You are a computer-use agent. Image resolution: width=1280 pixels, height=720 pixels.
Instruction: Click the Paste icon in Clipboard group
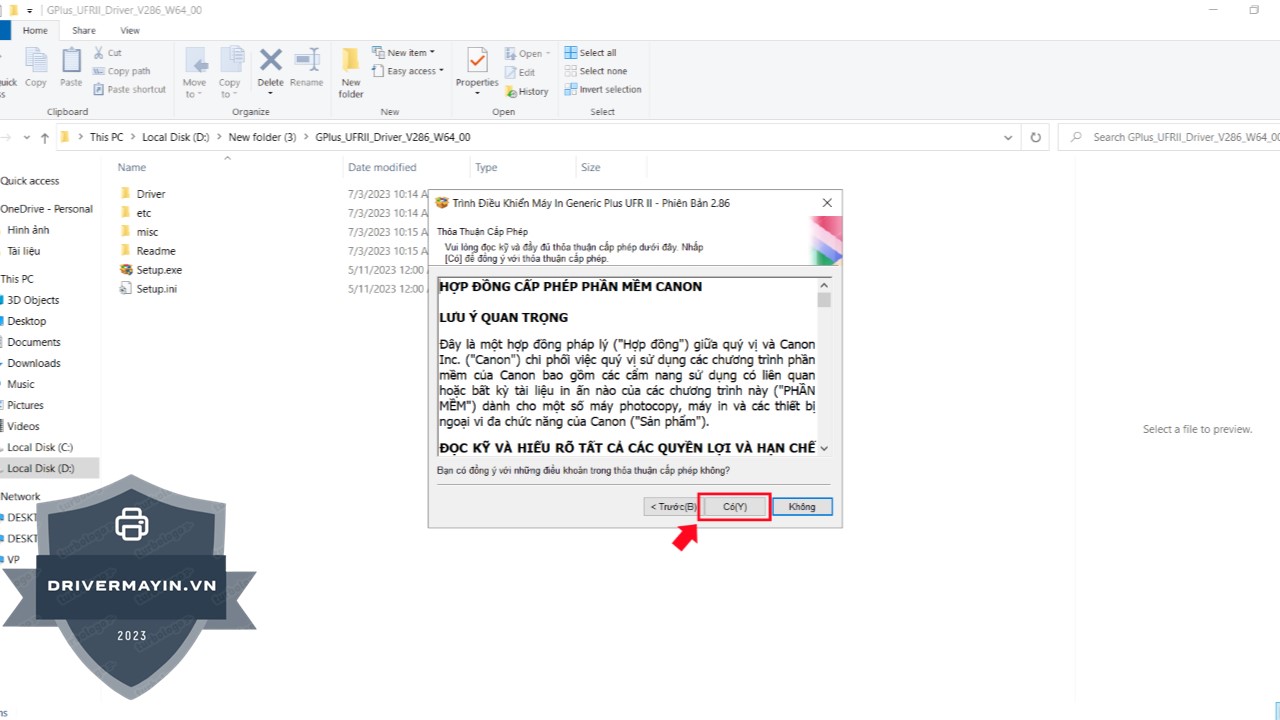[x=71, y=68]
